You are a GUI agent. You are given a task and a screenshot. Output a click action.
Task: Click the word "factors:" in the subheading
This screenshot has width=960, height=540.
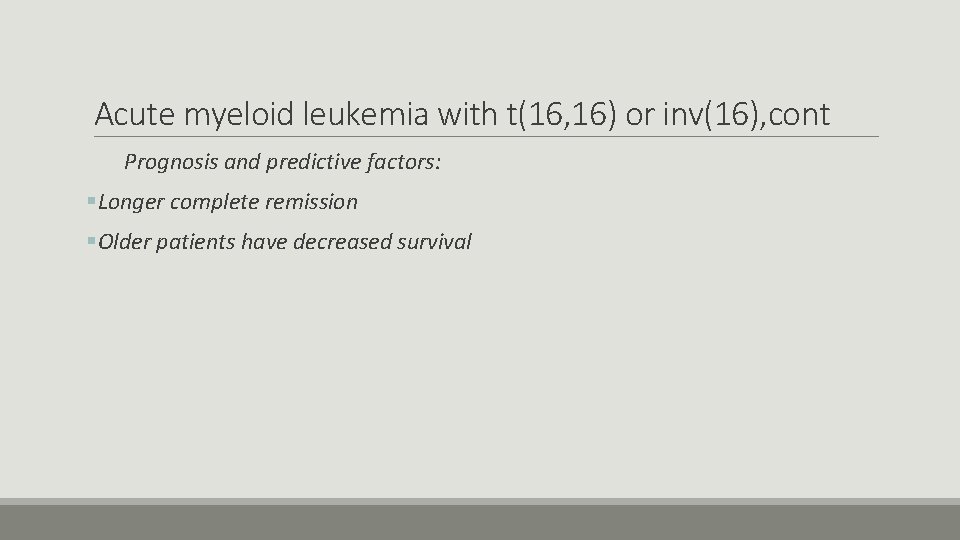pyautogui.click(x=404, y=162)
